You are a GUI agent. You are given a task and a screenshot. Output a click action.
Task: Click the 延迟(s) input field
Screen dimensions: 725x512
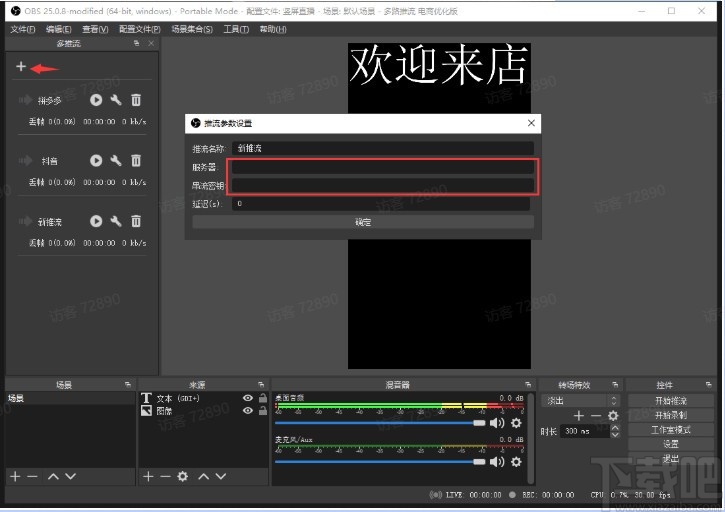[381, 204]
